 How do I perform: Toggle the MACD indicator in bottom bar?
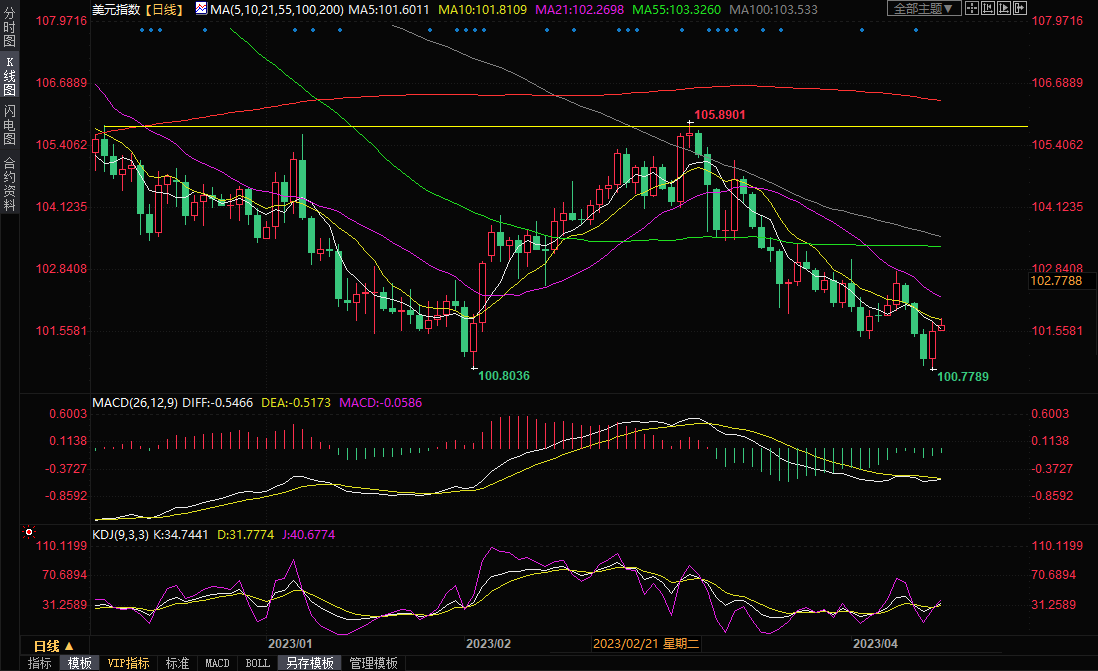(217, 663)
